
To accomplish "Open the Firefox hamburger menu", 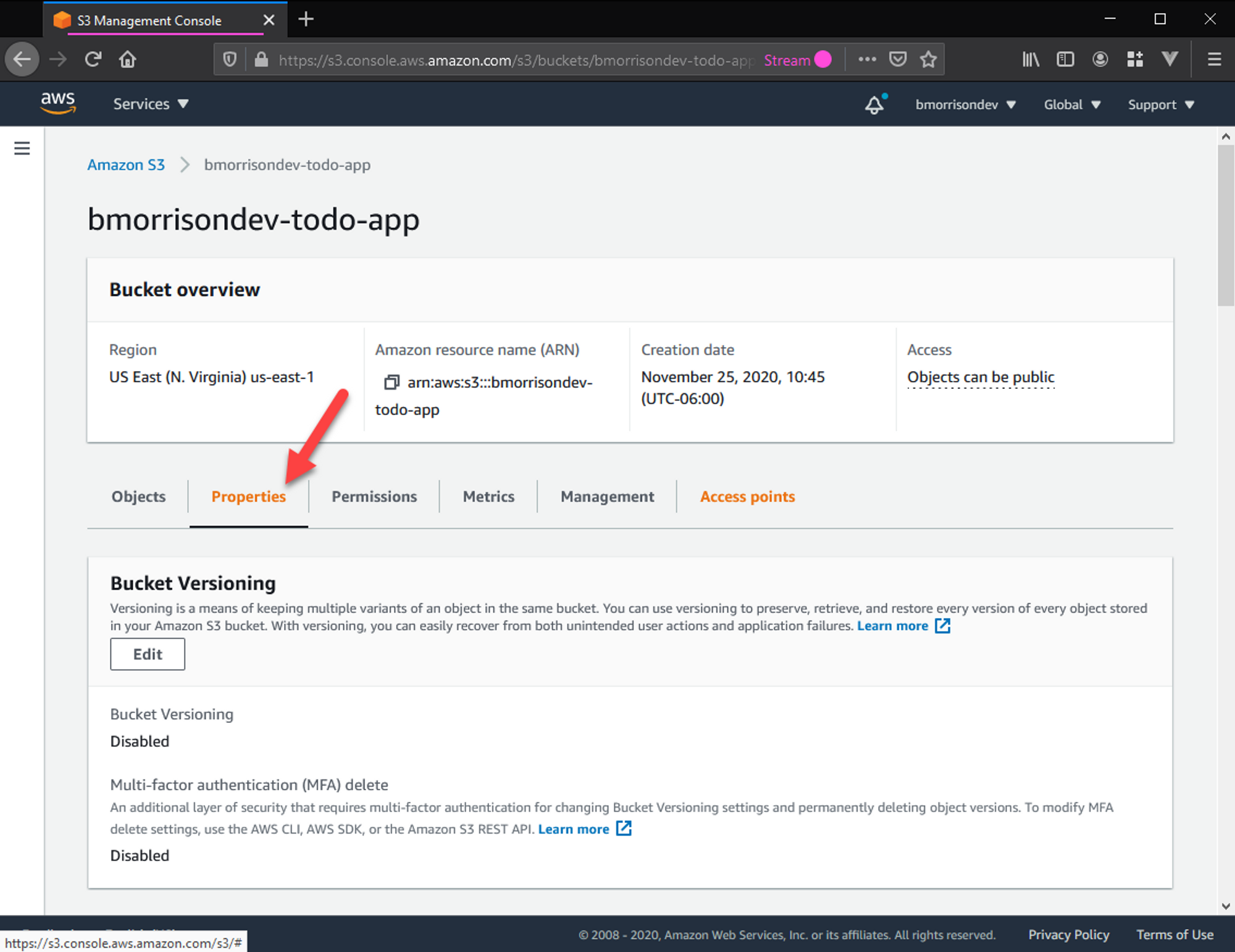I will (x=1214, y=59).
